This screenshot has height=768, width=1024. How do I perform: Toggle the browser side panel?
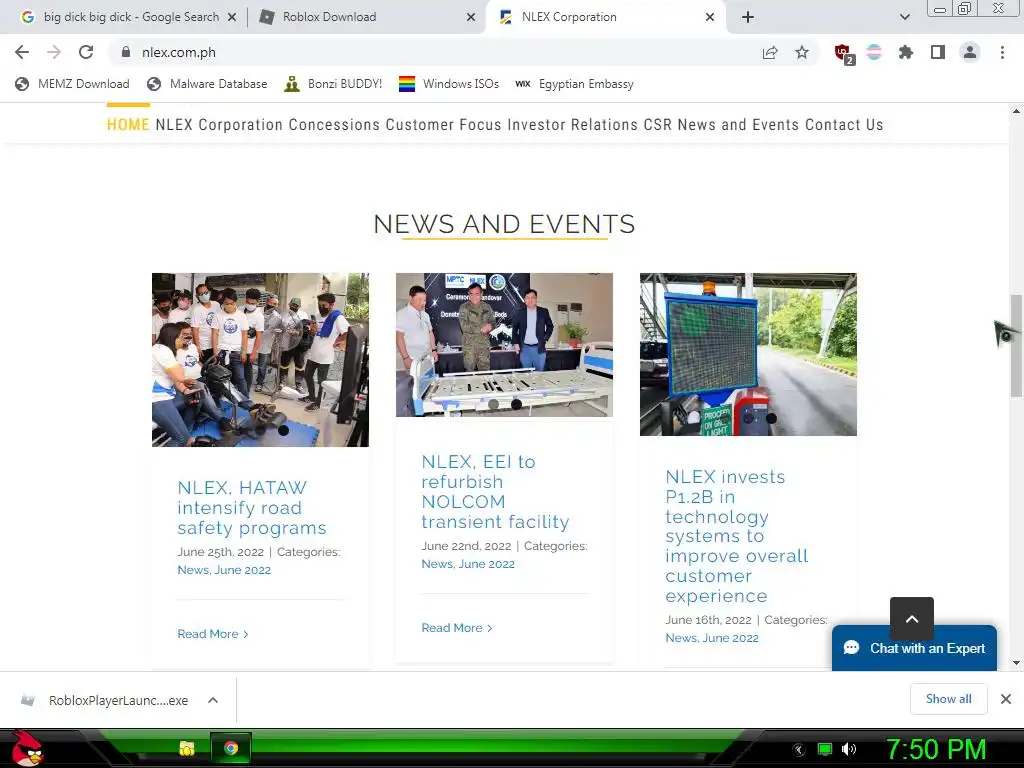[x=938, y=52]
